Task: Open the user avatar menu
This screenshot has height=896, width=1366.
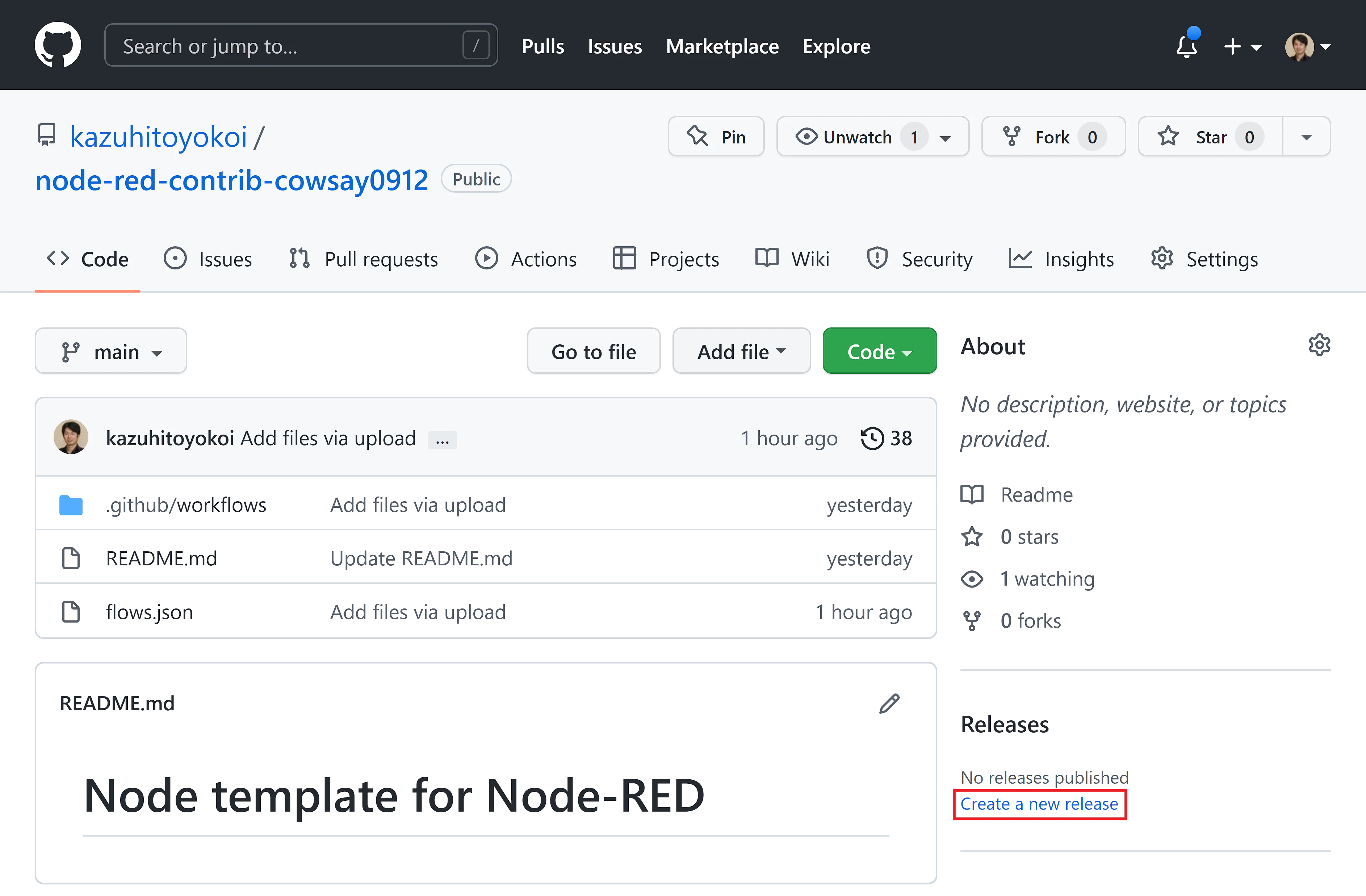Action: click(x=1307, y=46)
